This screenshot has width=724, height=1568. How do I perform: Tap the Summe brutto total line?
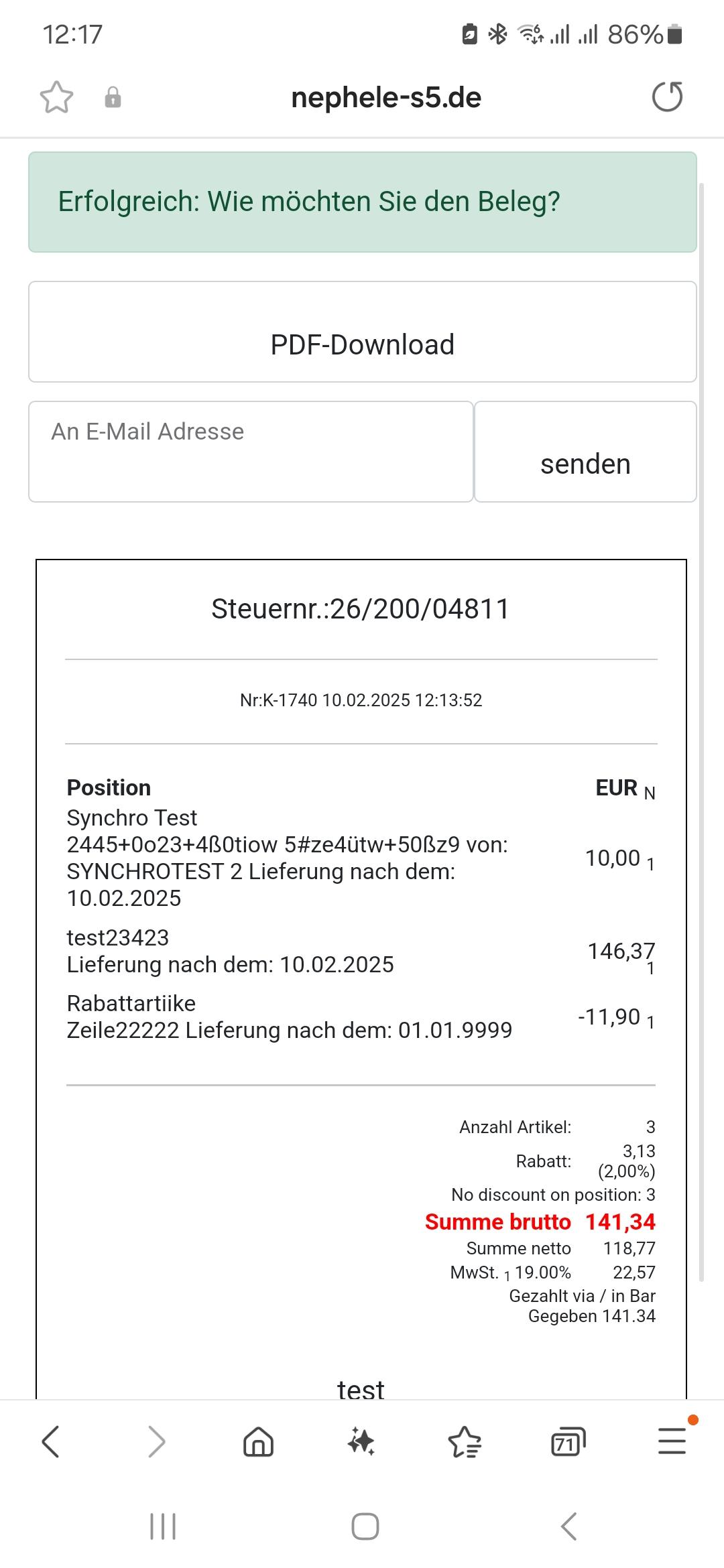[x=540, y=1222]
